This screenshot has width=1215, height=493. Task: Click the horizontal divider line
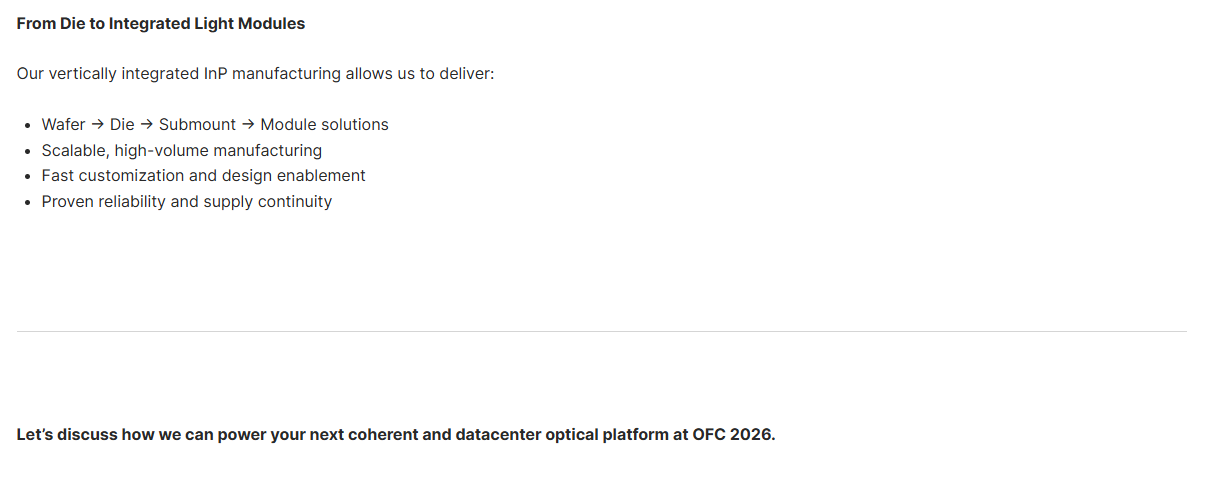[x=601, y=331]
